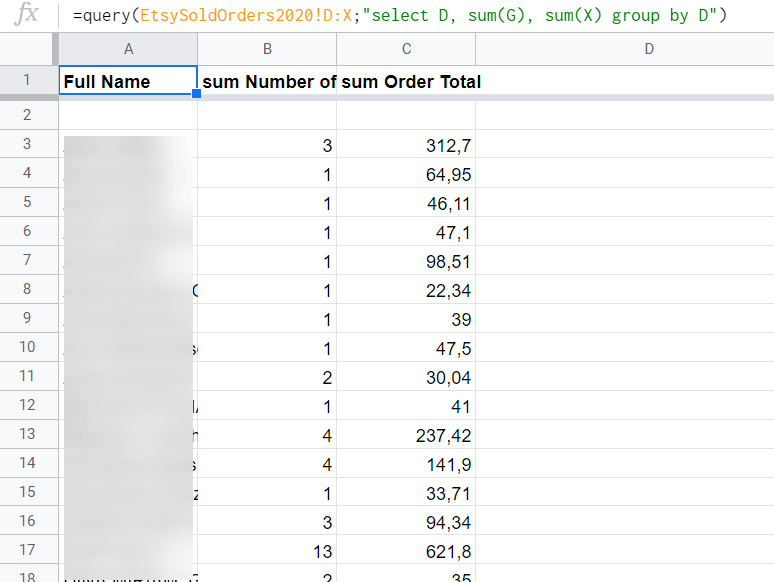Image resolution: width=774 pixels, height=582 pixels.
Task: Click the column B cell in row 13
Action: [267, 435]
